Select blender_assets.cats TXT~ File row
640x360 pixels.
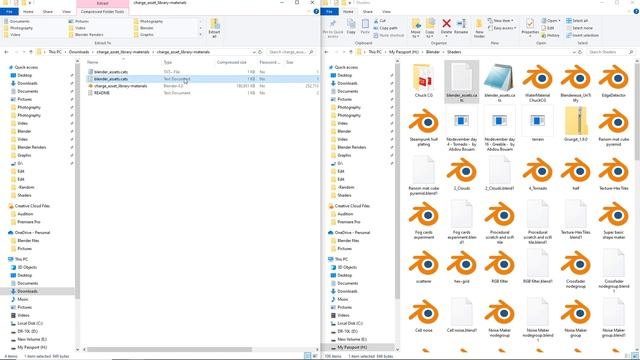(203, 72)
